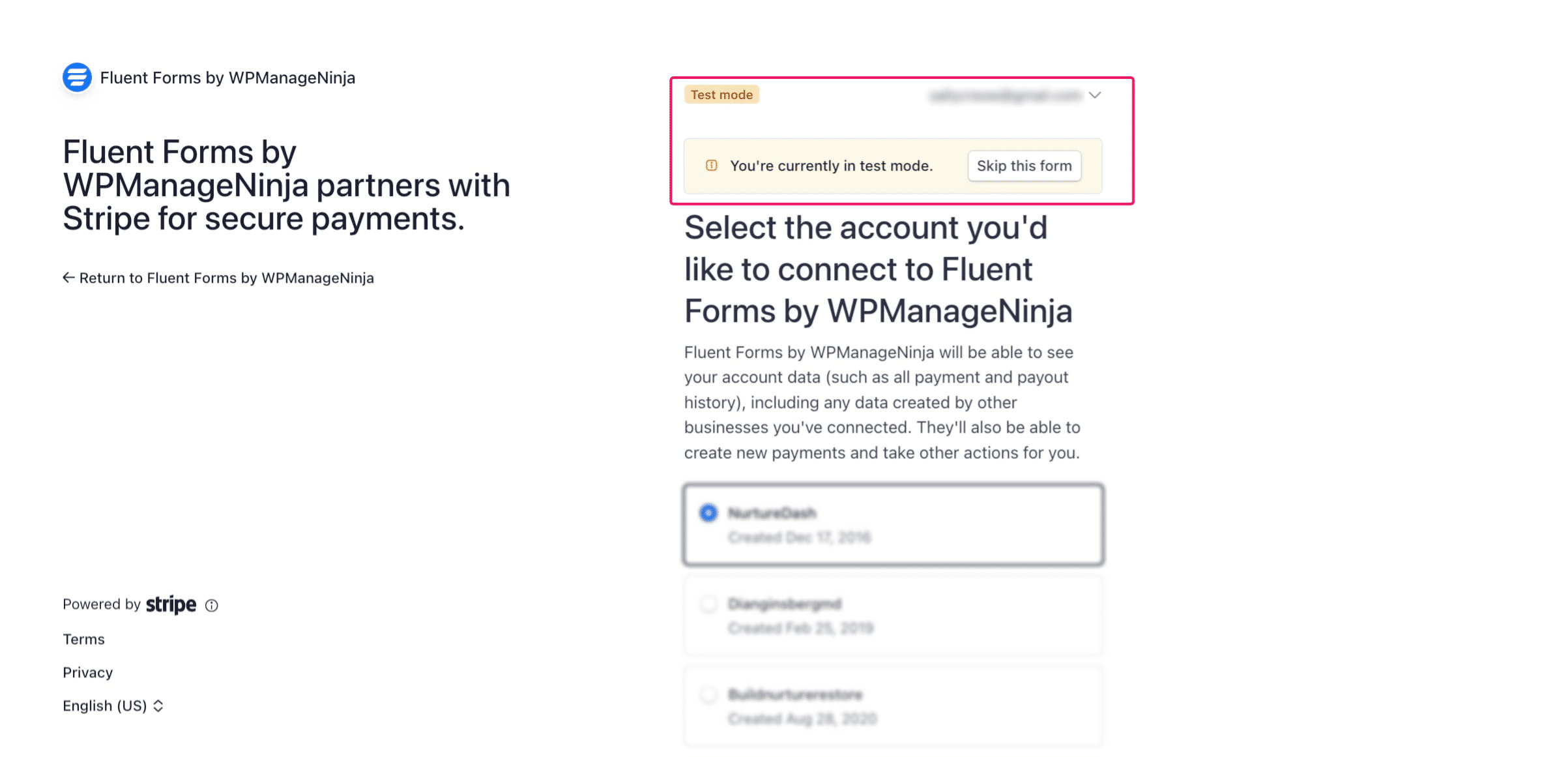This screenshot has height=757, width=1568.
Task: Click the info icon beside Powered by Stripe
Action: click(x=211, y=605)
